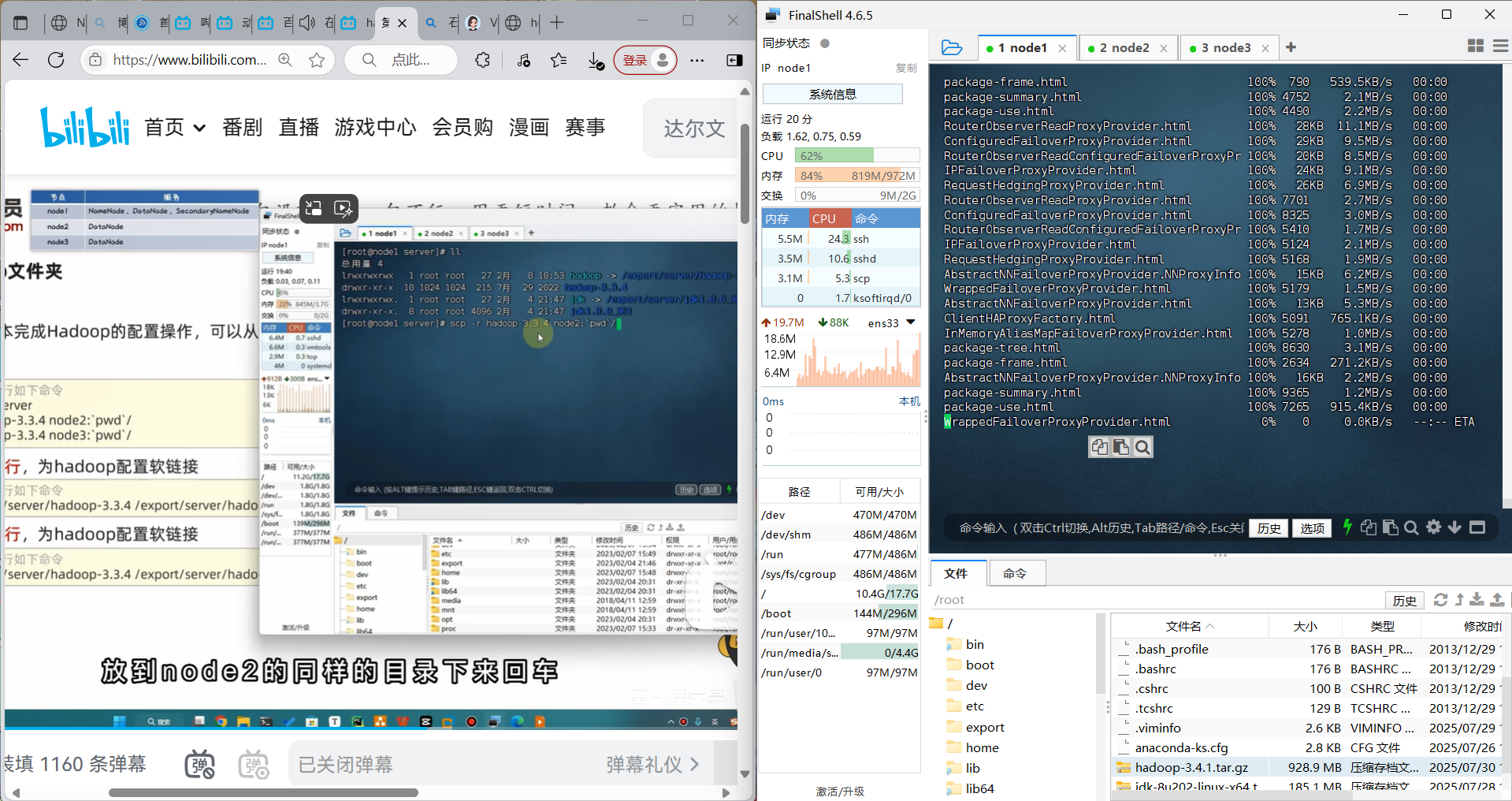This screenshot has width=1512, height=801.
Task: Click the paste icon in the terminal toolbar
Action: pyautogui.click(x=1390, y=527)
